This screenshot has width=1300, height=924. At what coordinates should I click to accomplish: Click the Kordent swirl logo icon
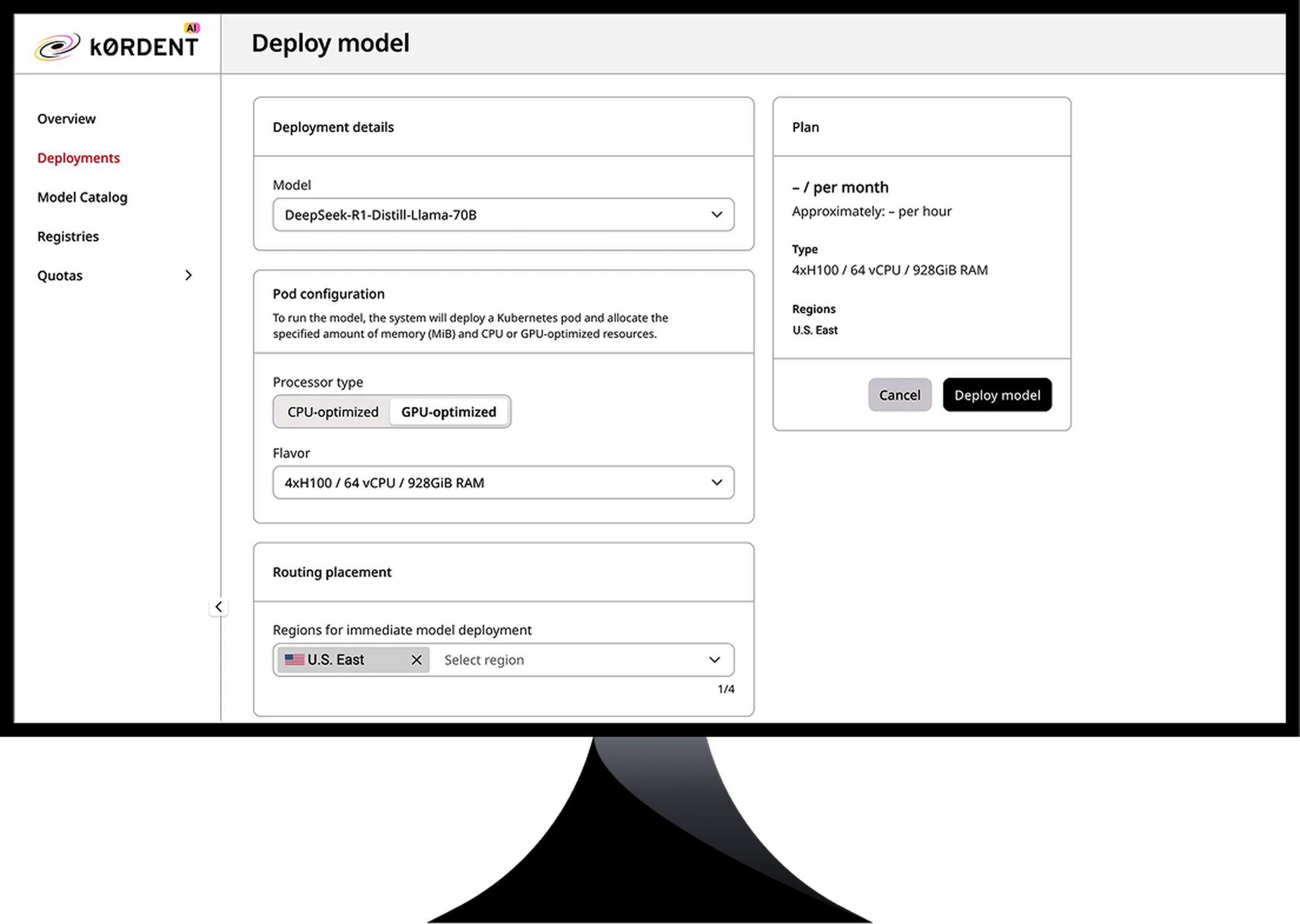pos(57,46)
